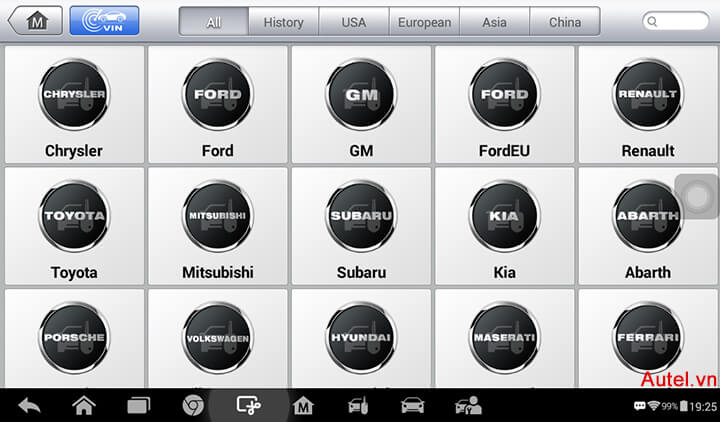Pick the FordEU brand icon
720x422 pixels.
504,95
